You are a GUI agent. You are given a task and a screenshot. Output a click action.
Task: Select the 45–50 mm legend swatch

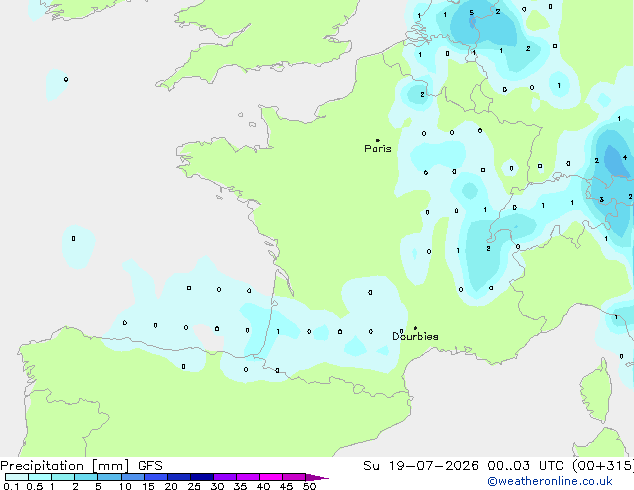tap(294, 477)
